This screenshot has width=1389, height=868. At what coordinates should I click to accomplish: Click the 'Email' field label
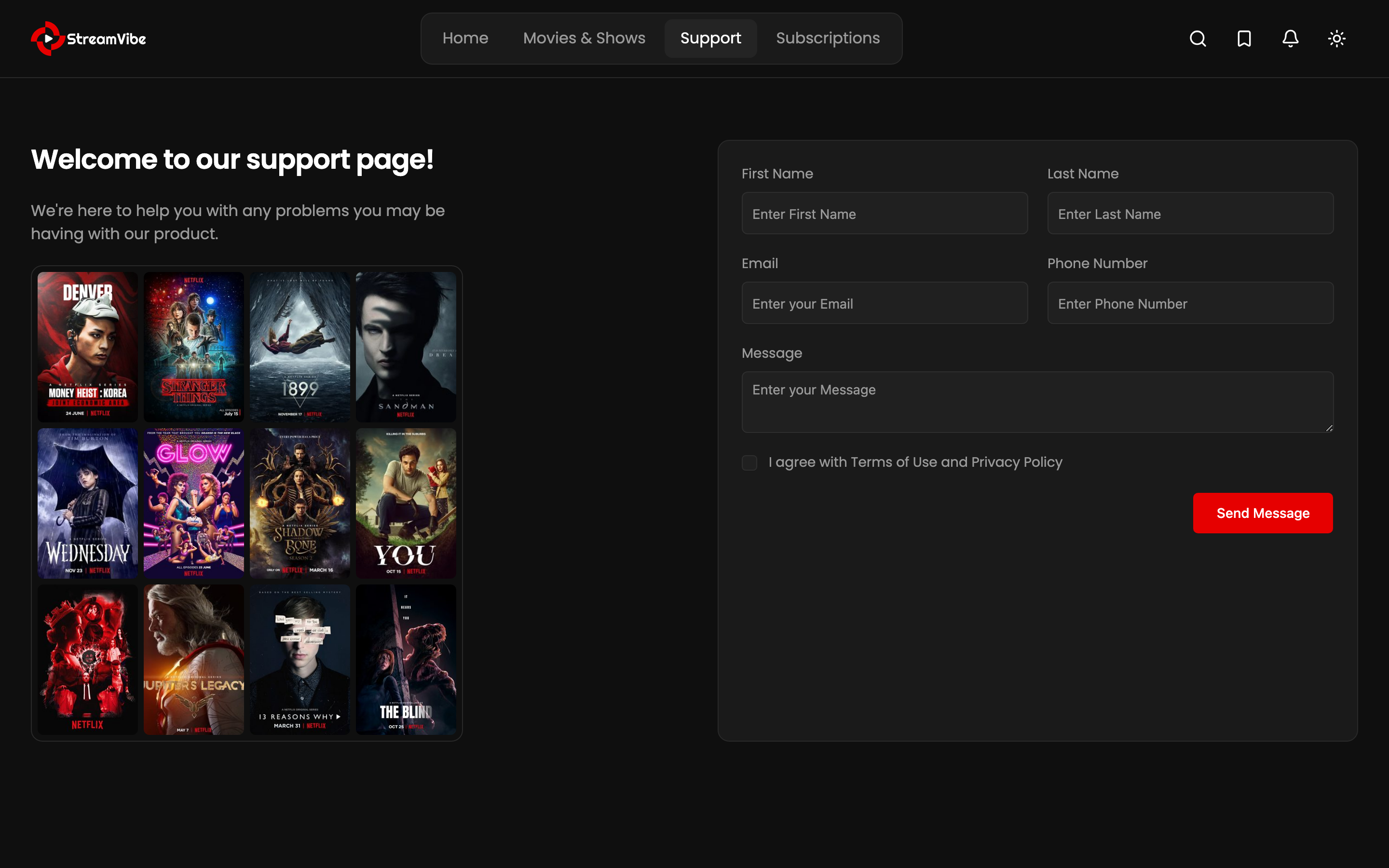tap(759, 263)
